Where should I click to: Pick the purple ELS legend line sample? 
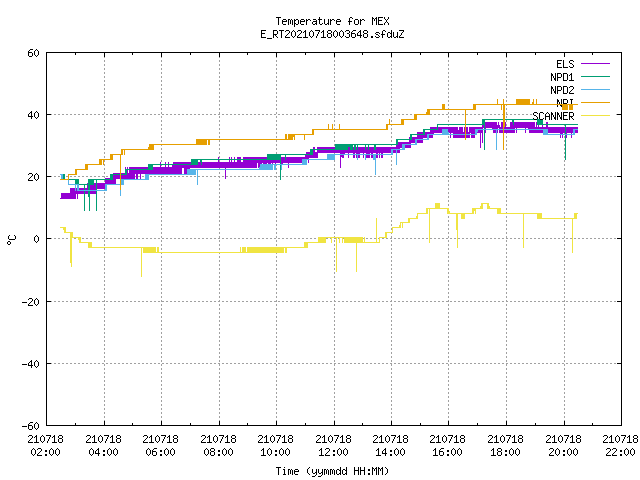(595, 64)
